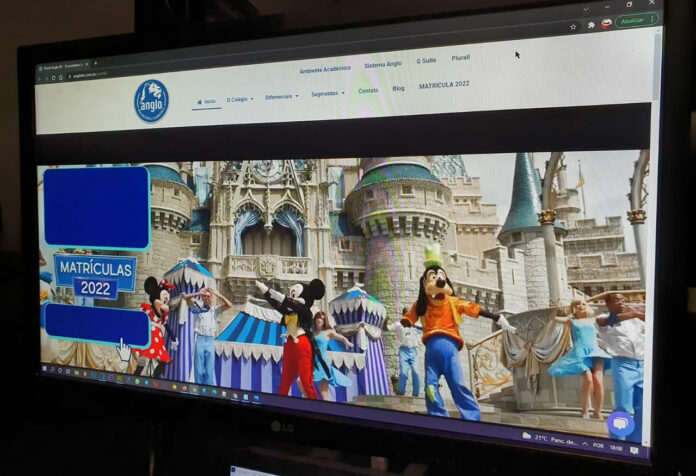Open Task View on the taskbar

point(68,372)
